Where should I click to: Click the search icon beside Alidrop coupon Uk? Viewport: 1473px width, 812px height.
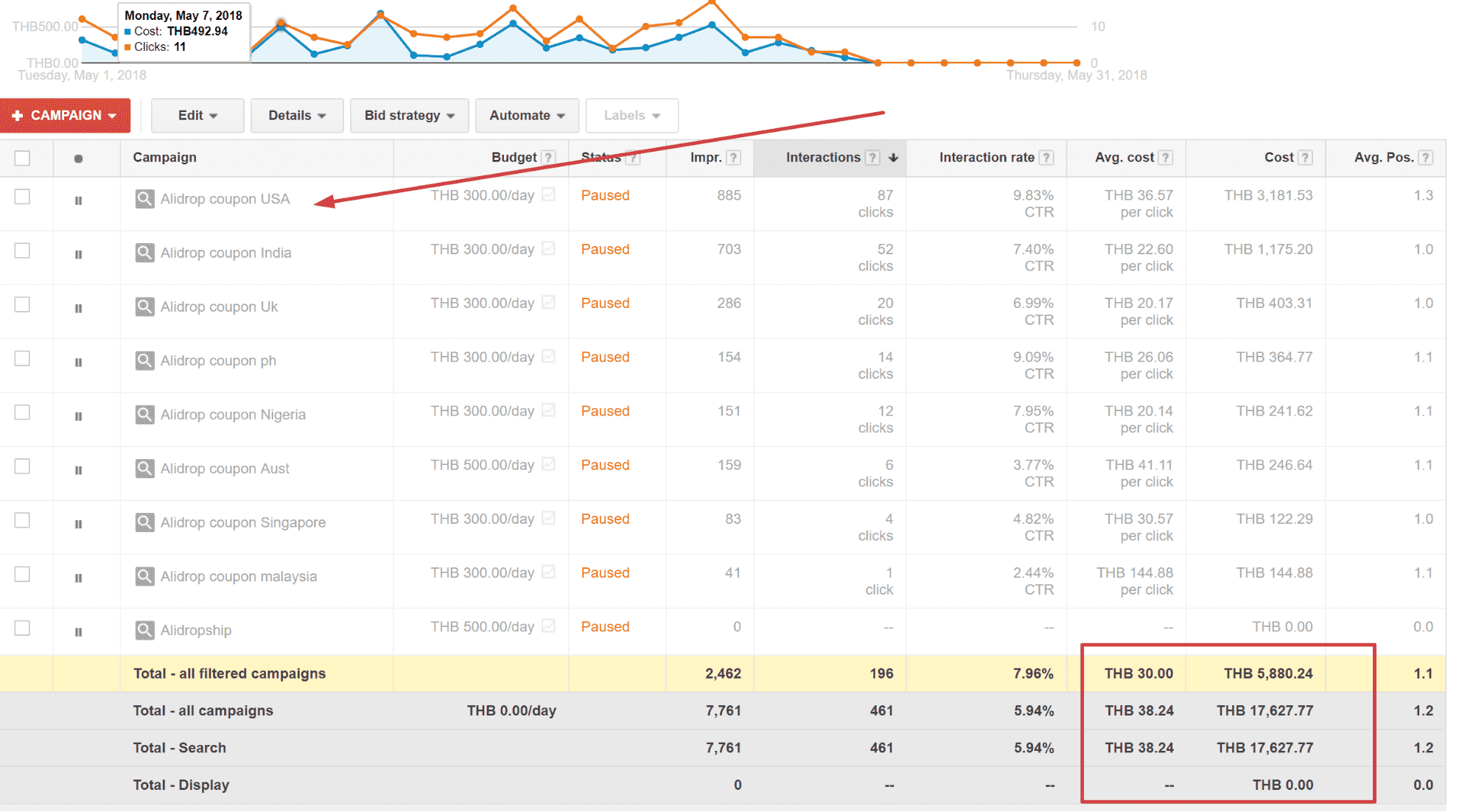[144, 307]
